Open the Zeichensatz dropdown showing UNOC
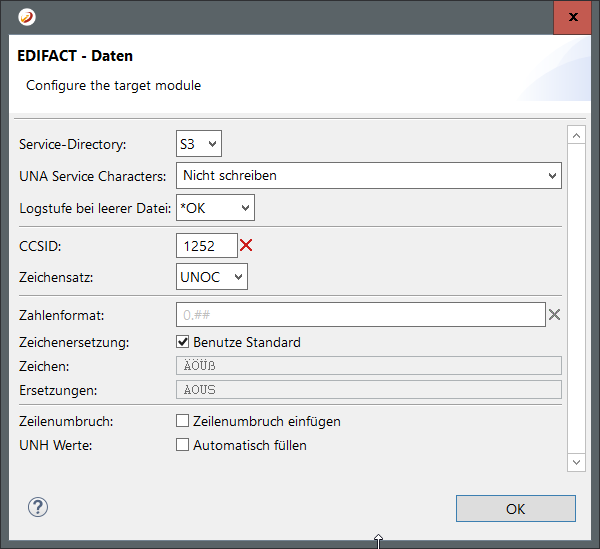Screen dimensions: 600x549 [211, 276]
